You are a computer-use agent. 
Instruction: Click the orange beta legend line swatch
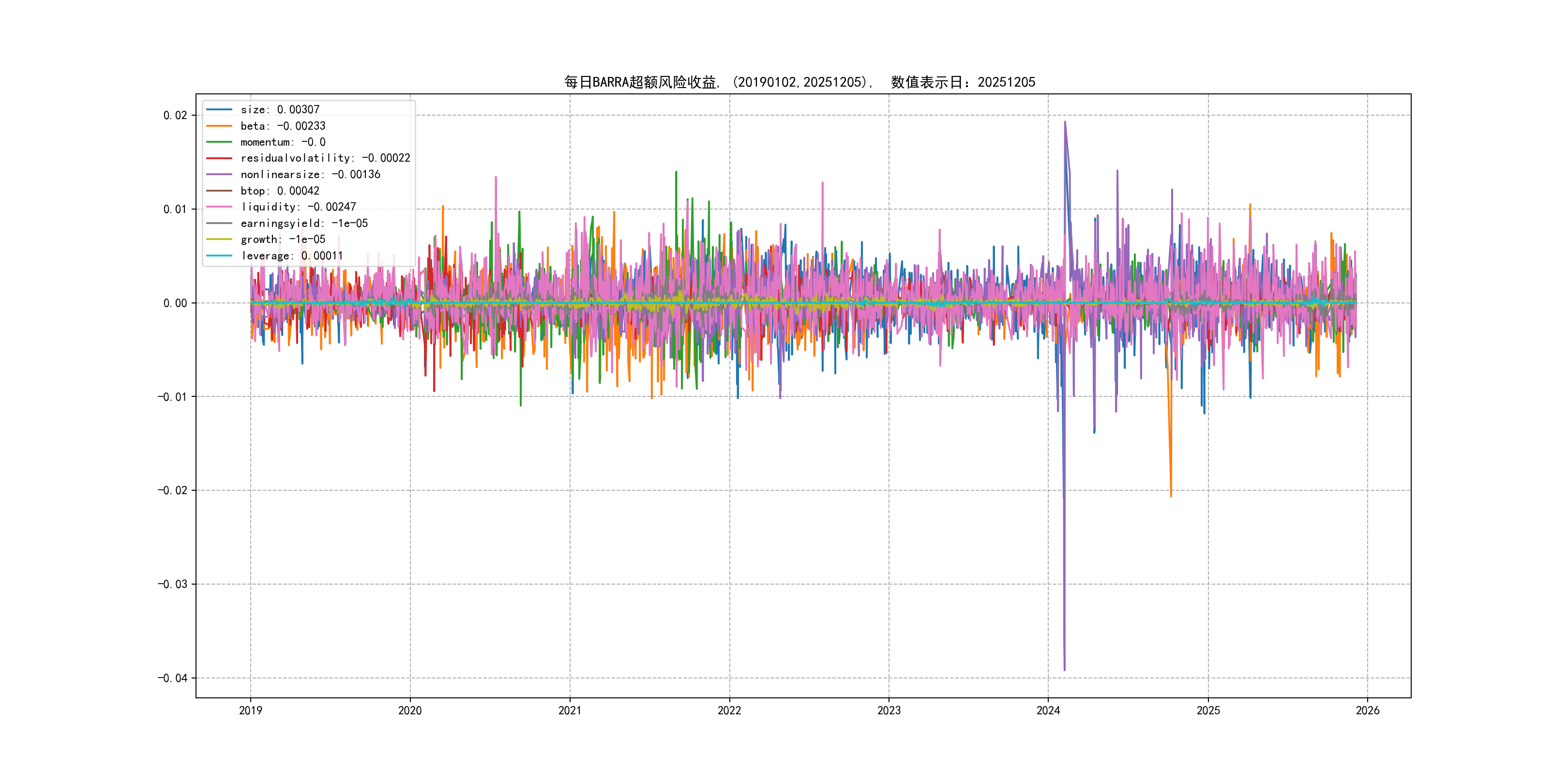point(219,126)
